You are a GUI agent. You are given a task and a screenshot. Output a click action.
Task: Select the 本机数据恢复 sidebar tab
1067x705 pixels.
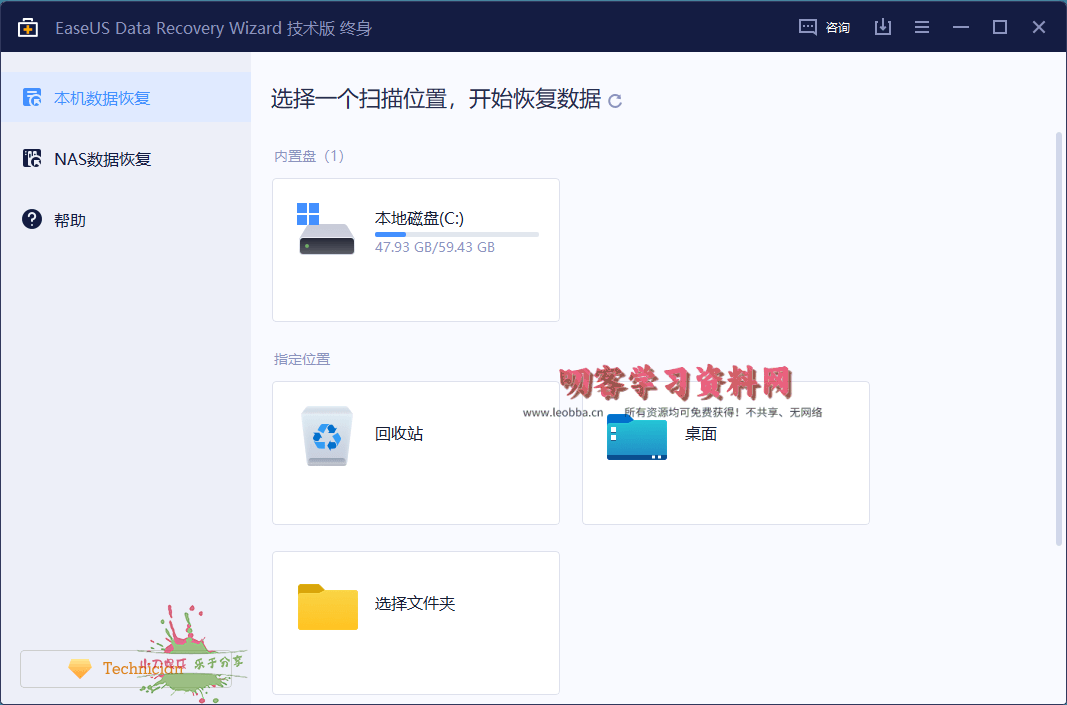[x=126, y=97]
